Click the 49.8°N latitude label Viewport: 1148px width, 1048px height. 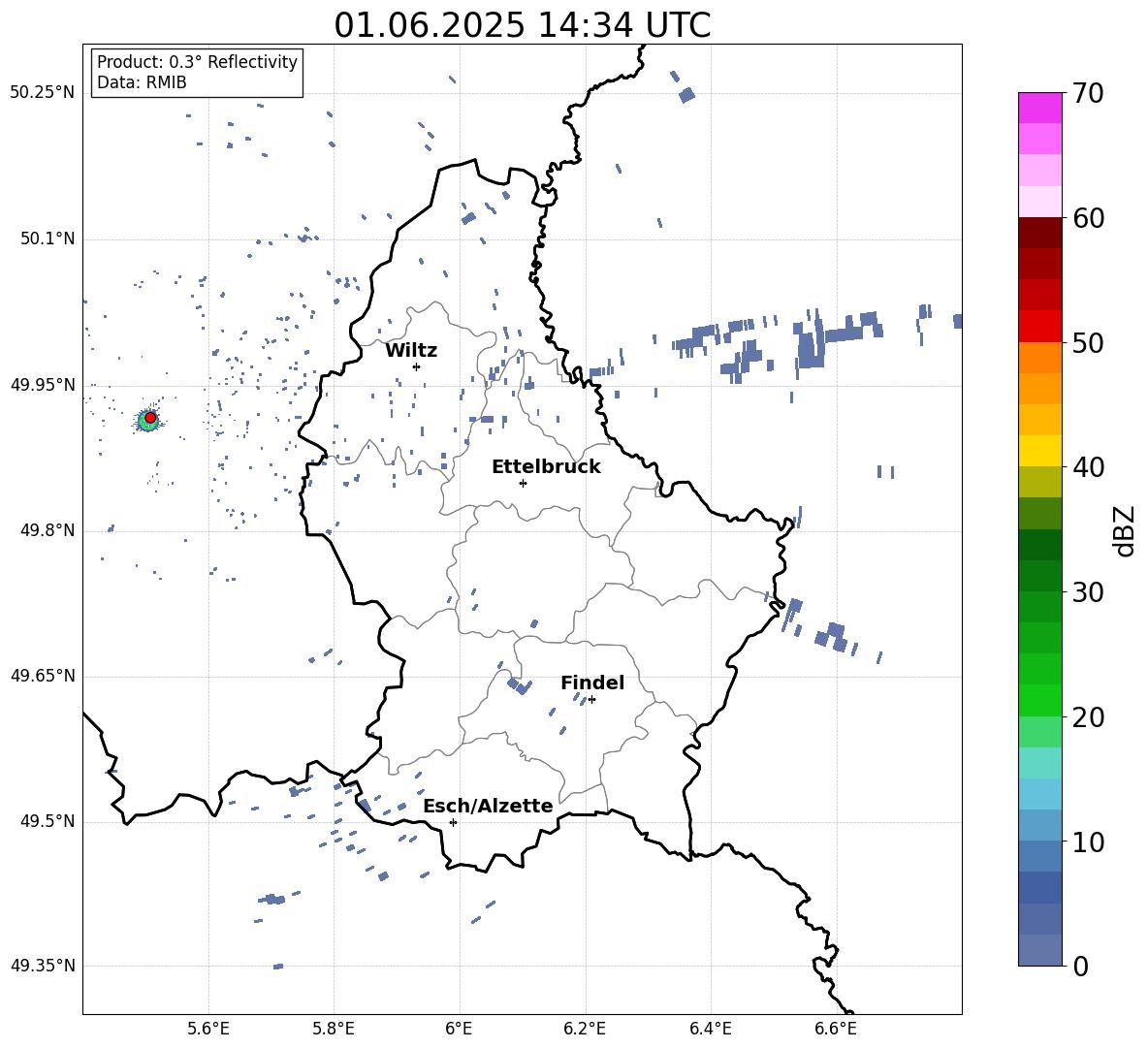pyautogui.click(x=47, y=530)
